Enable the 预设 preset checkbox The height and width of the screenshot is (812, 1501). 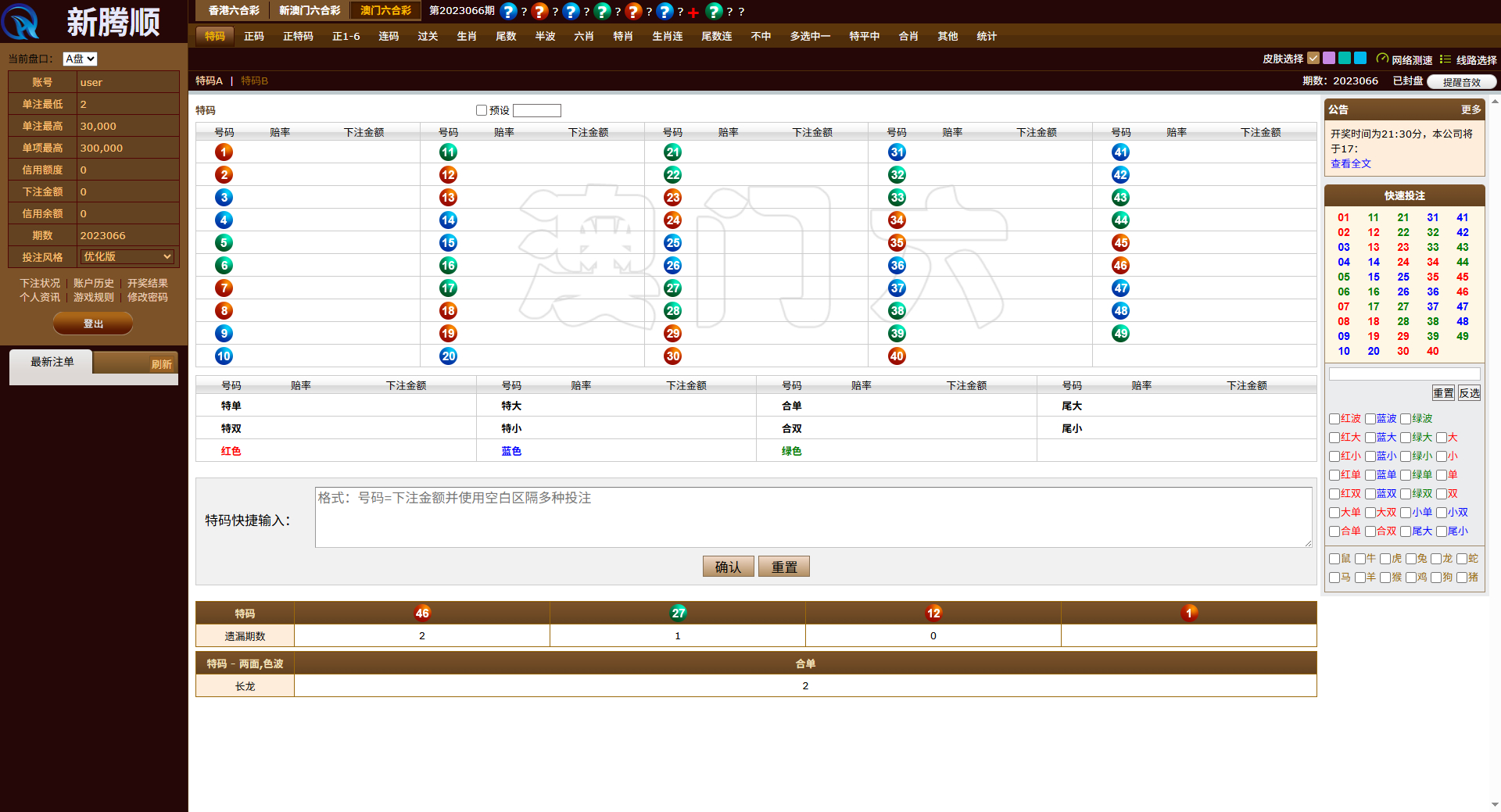click(x=482, y=110)
